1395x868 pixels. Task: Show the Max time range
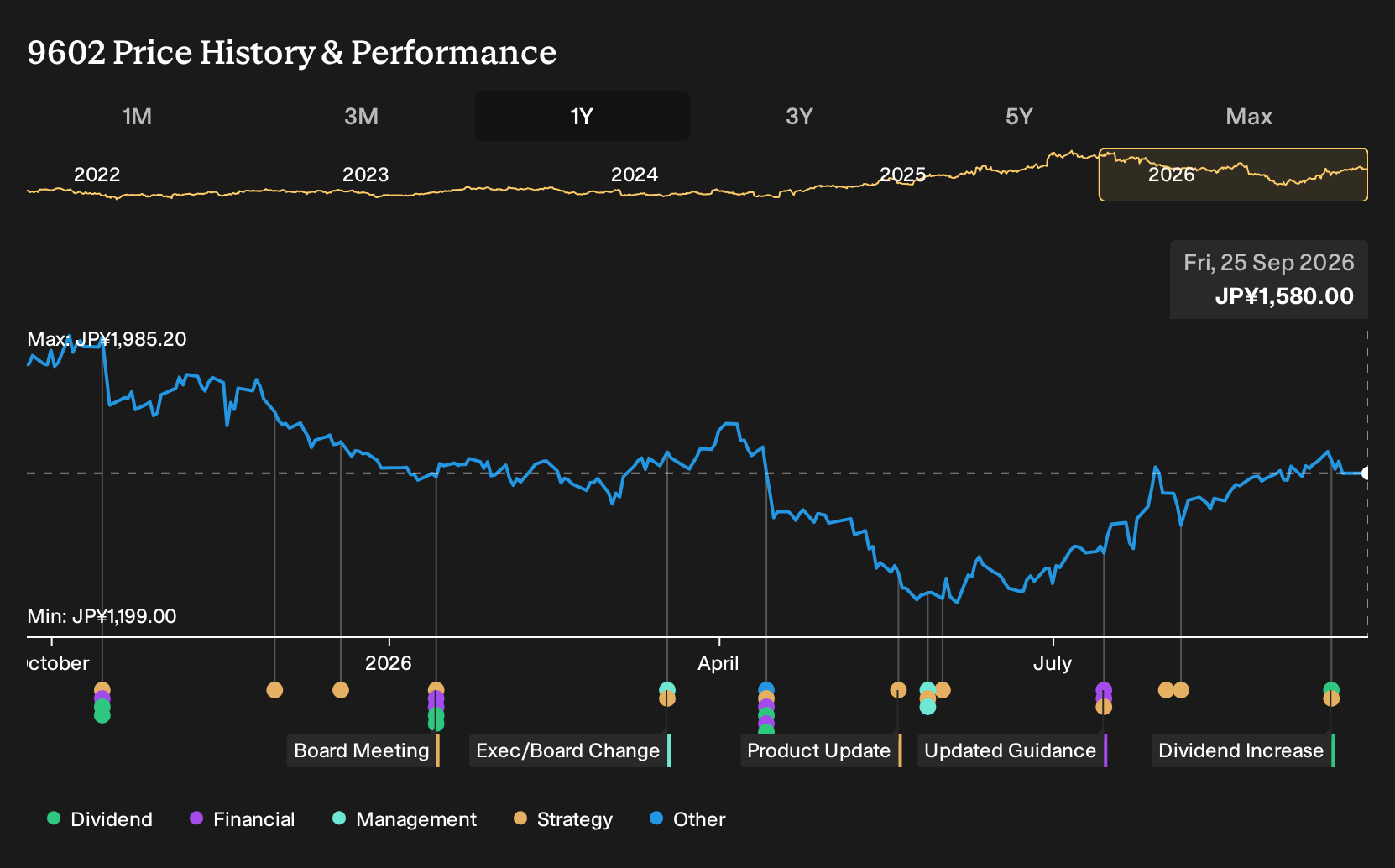[1249, 116]
